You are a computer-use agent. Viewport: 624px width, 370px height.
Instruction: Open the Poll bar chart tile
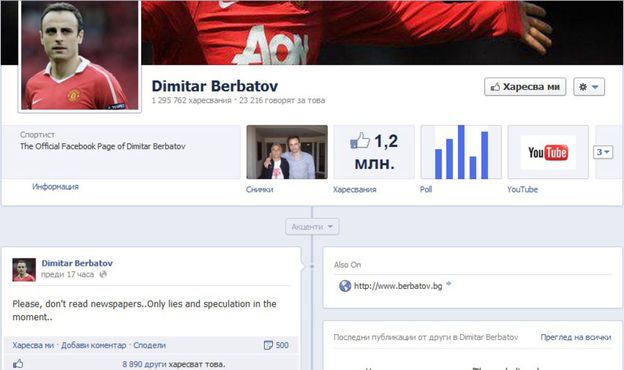click(x=461, y=152)
